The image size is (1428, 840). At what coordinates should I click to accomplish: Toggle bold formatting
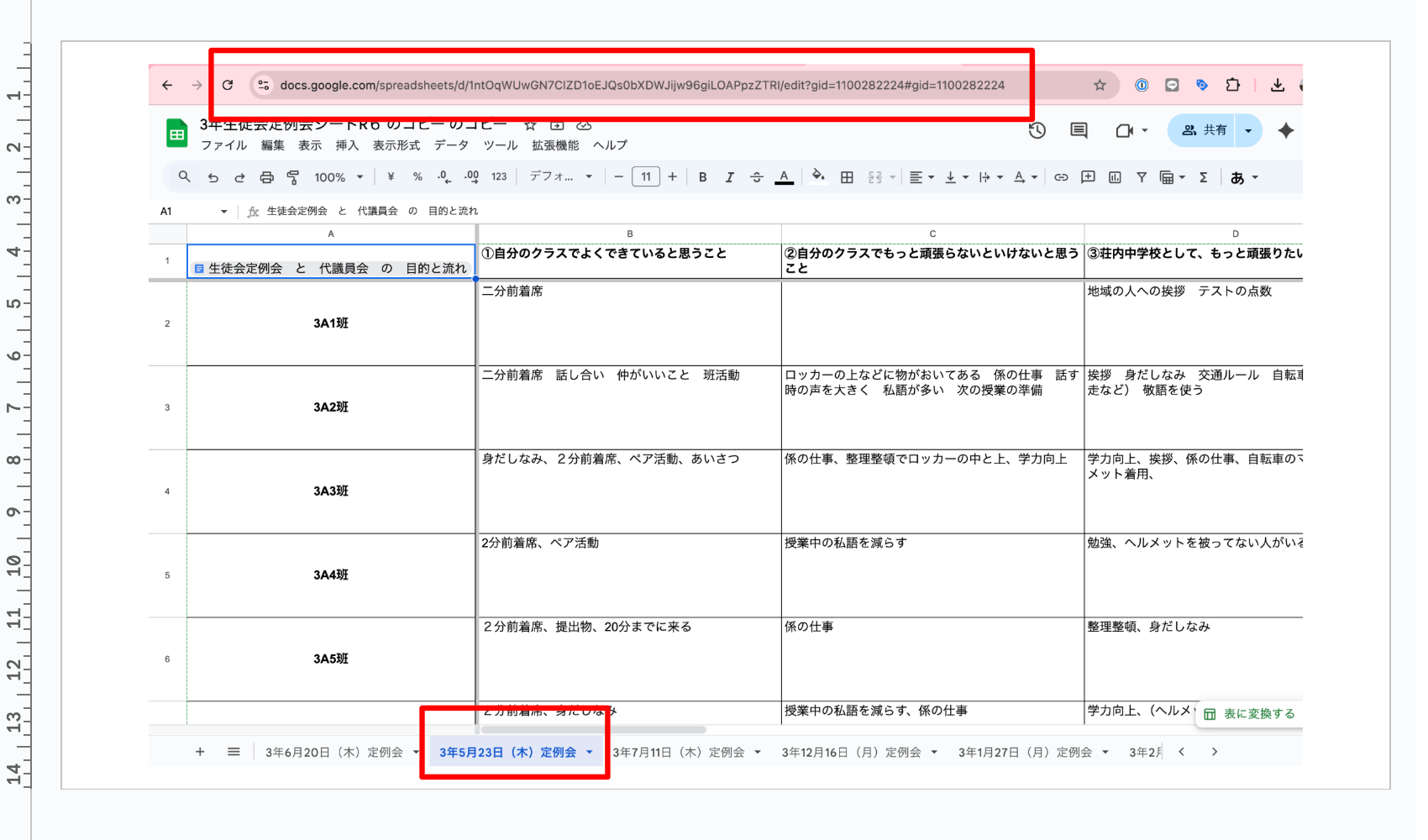point(702,177)
